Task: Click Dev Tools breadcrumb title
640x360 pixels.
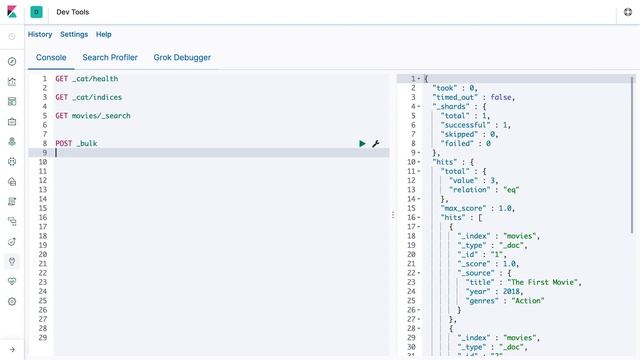Action: click(73, 12)
